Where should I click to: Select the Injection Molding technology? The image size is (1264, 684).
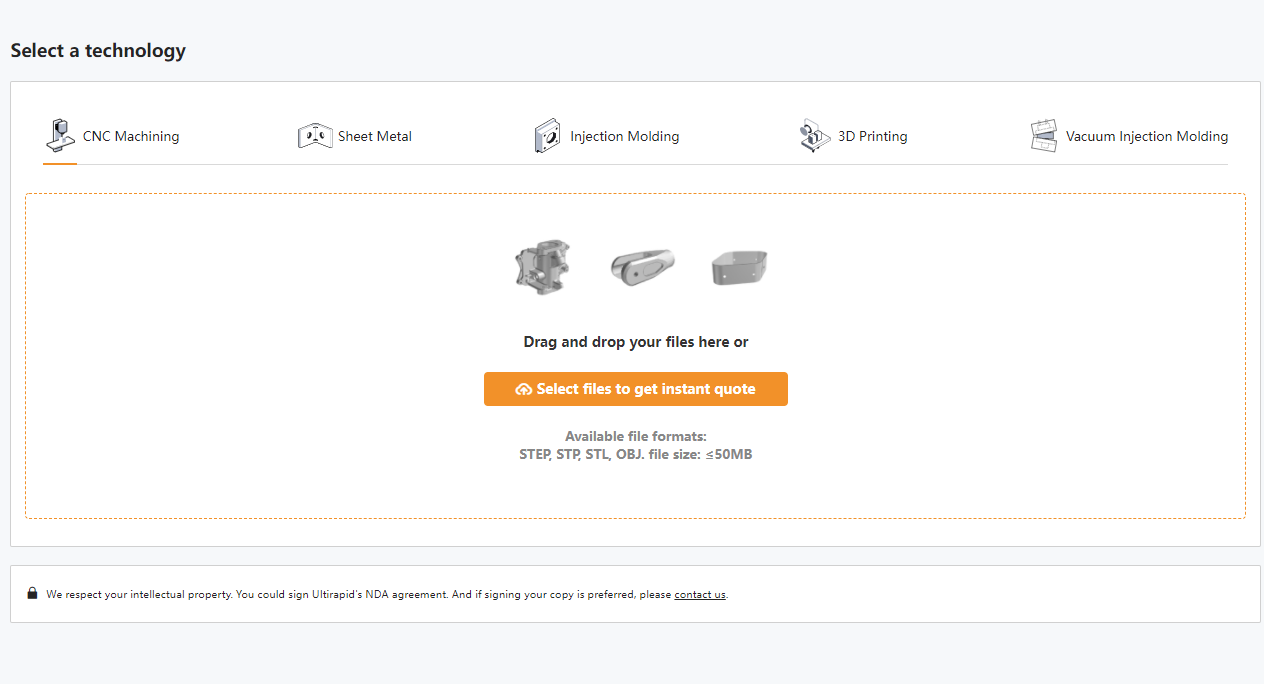(624, 136)
